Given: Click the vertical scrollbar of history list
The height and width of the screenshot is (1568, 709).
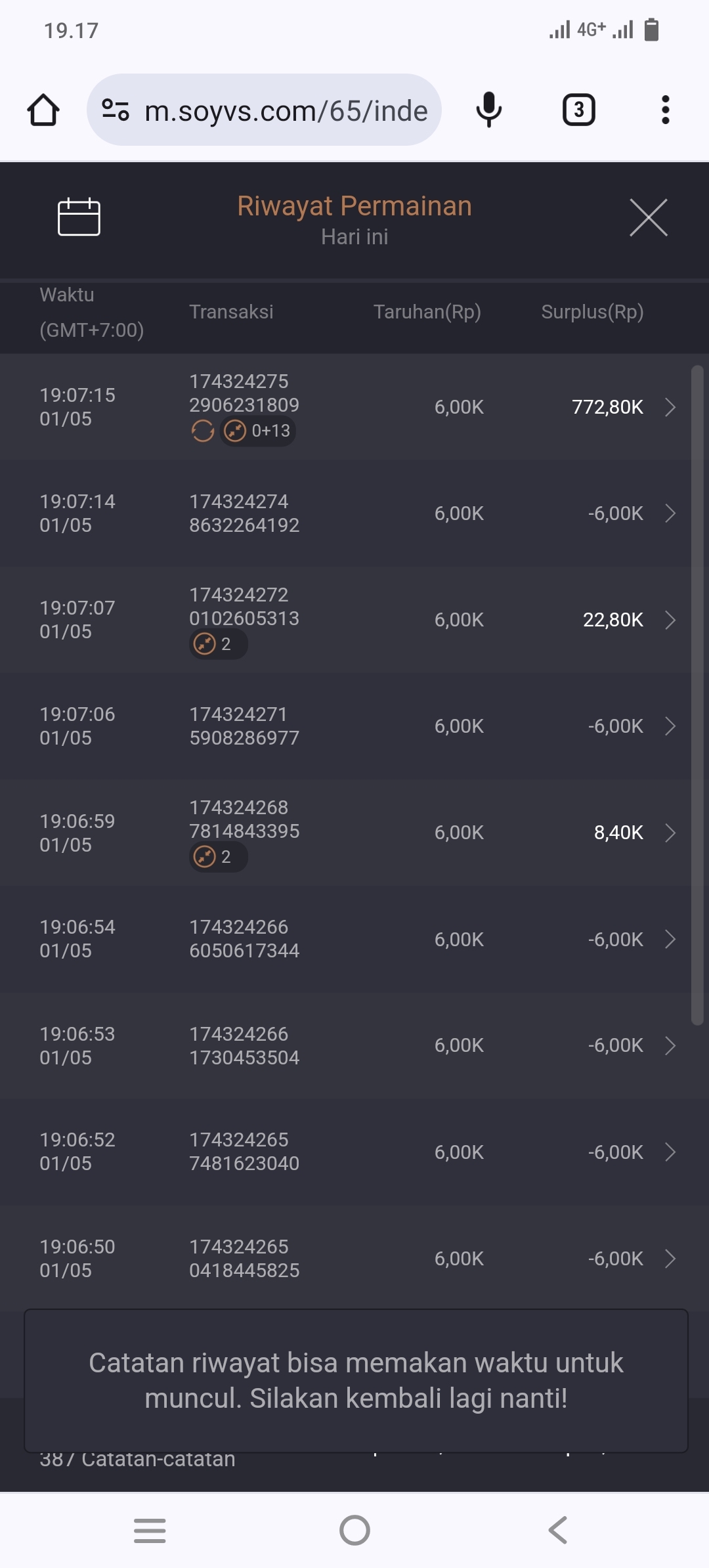Looking at the screenshot, I should pyautogui.click(x=697, y=695).
